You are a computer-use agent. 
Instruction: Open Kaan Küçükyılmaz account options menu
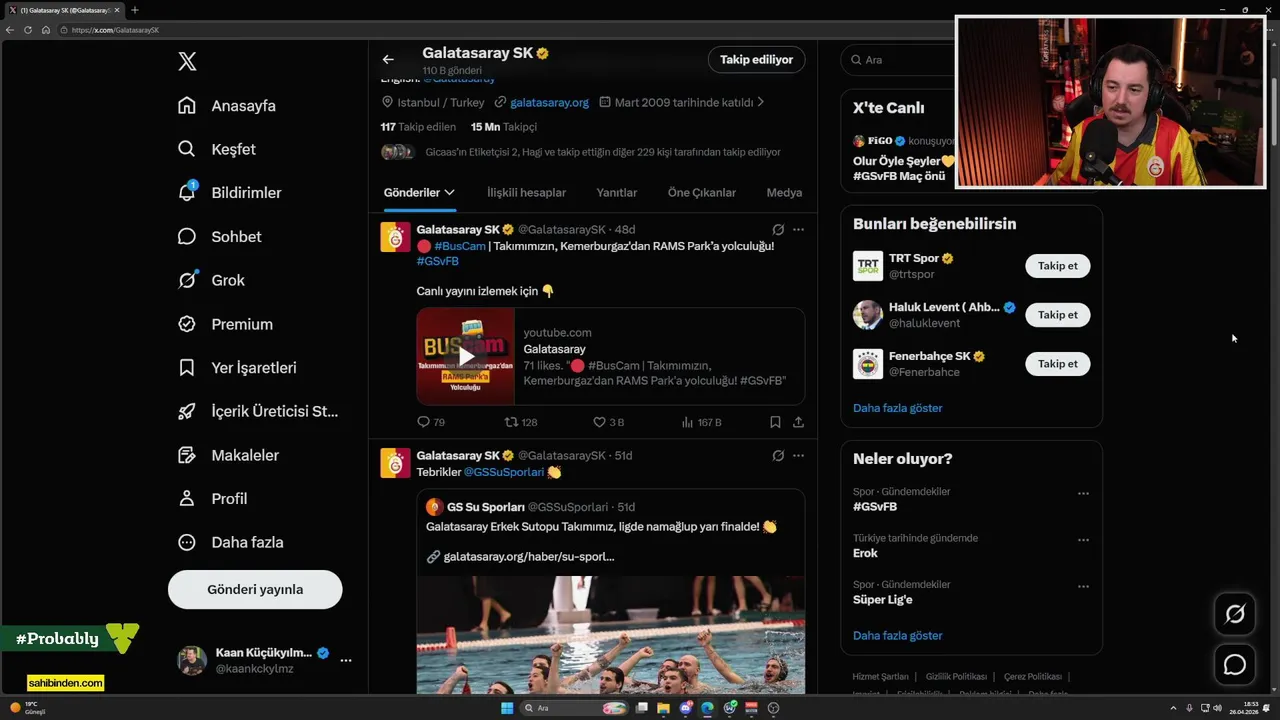[345, 660]
